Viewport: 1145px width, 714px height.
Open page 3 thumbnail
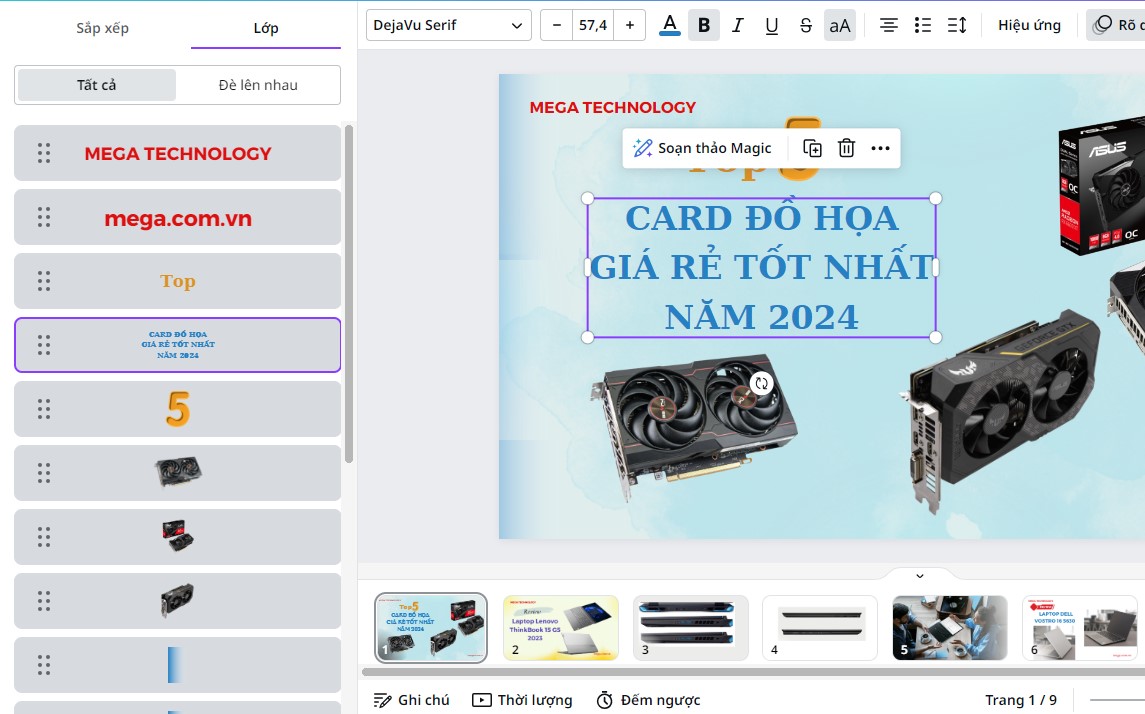691,628
